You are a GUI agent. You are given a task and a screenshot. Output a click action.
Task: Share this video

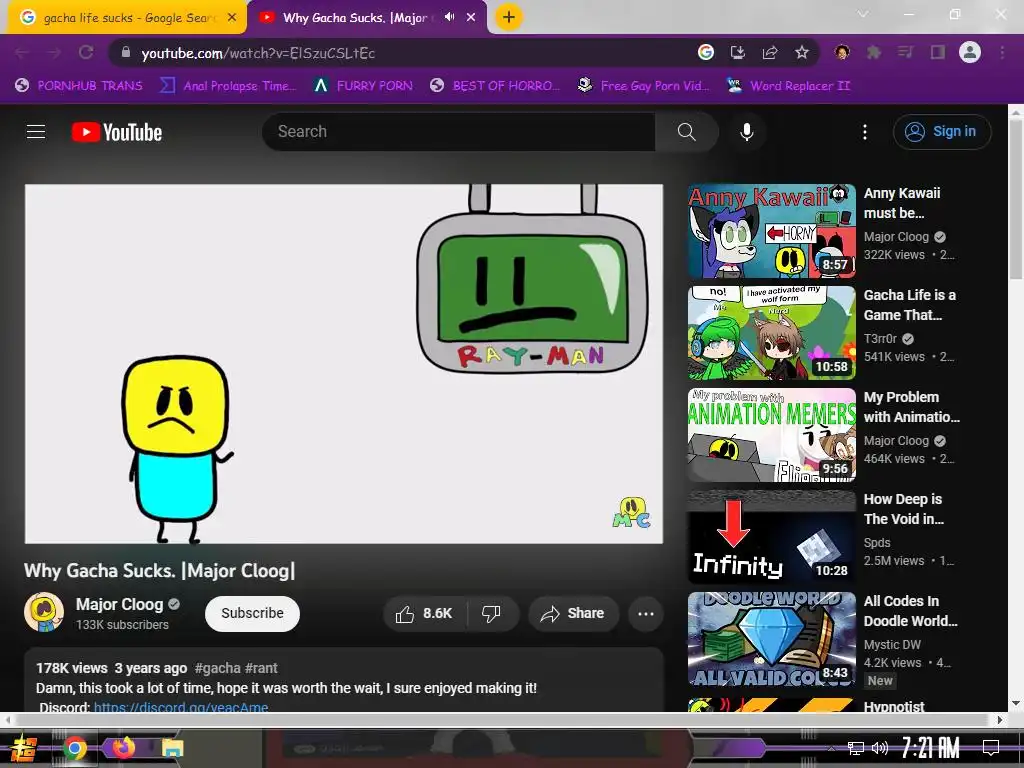pos(573,614)
